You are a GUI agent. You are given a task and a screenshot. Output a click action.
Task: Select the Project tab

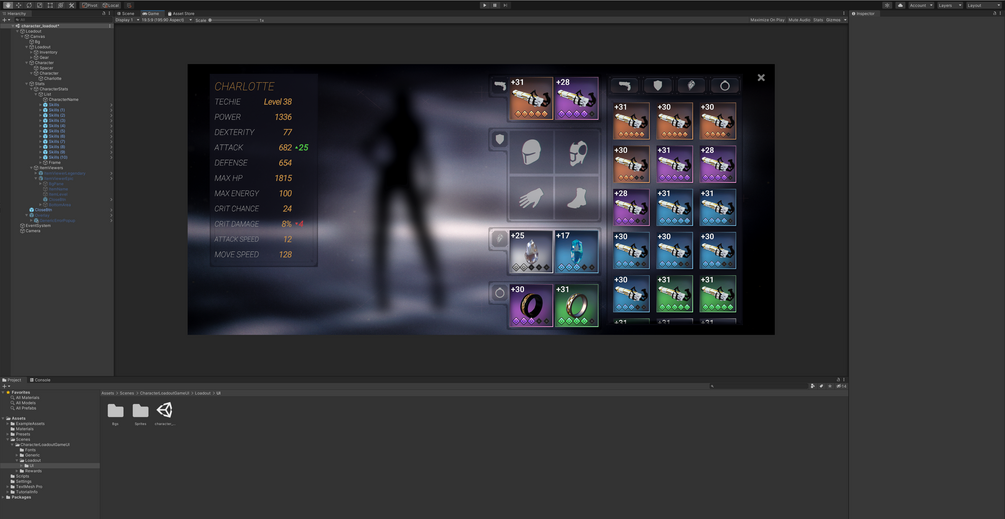(x=12, y=380)
